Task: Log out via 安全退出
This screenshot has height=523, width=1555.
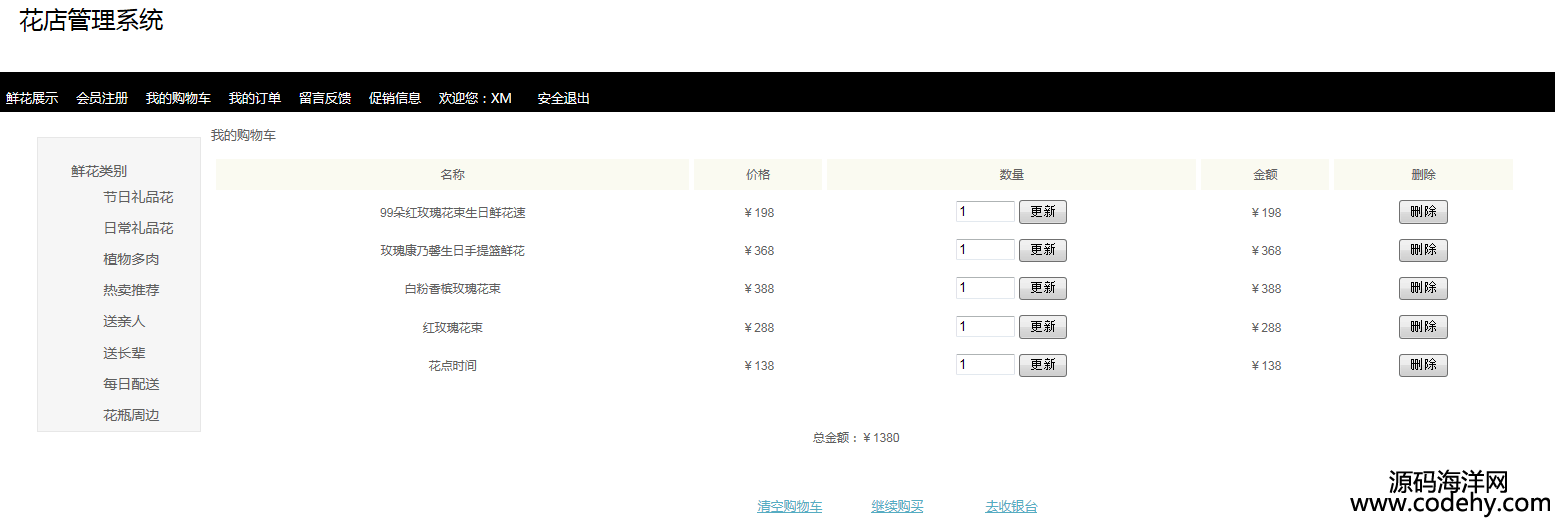Action: (x=563, y=98)
